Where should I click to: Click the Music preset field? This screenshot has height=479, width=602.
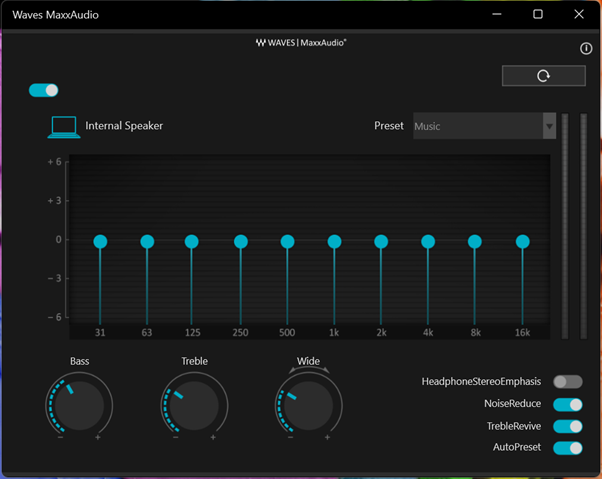477,126
